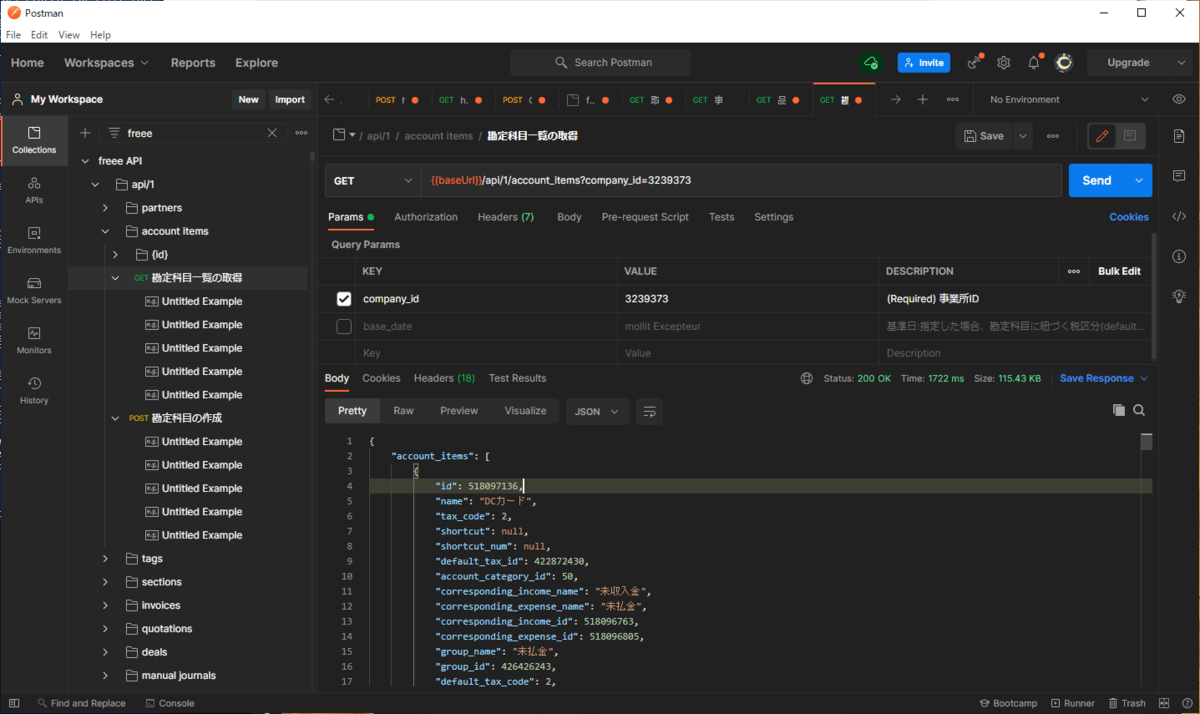
Task: Toggle the environment quick look eye icon
Action: 1179,99
